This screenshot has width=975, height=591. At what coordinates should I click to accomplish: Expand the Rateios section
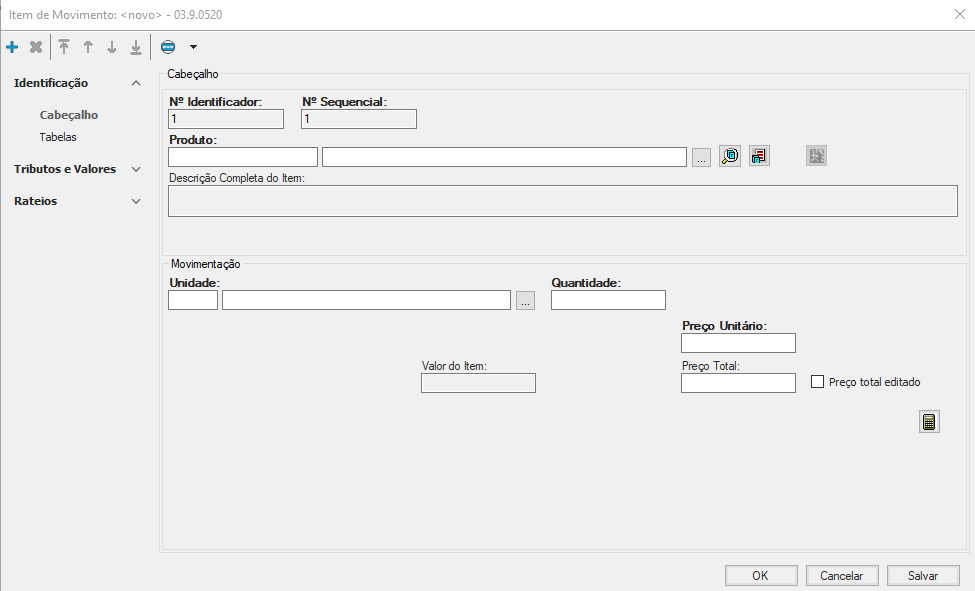tap(136, 202)
